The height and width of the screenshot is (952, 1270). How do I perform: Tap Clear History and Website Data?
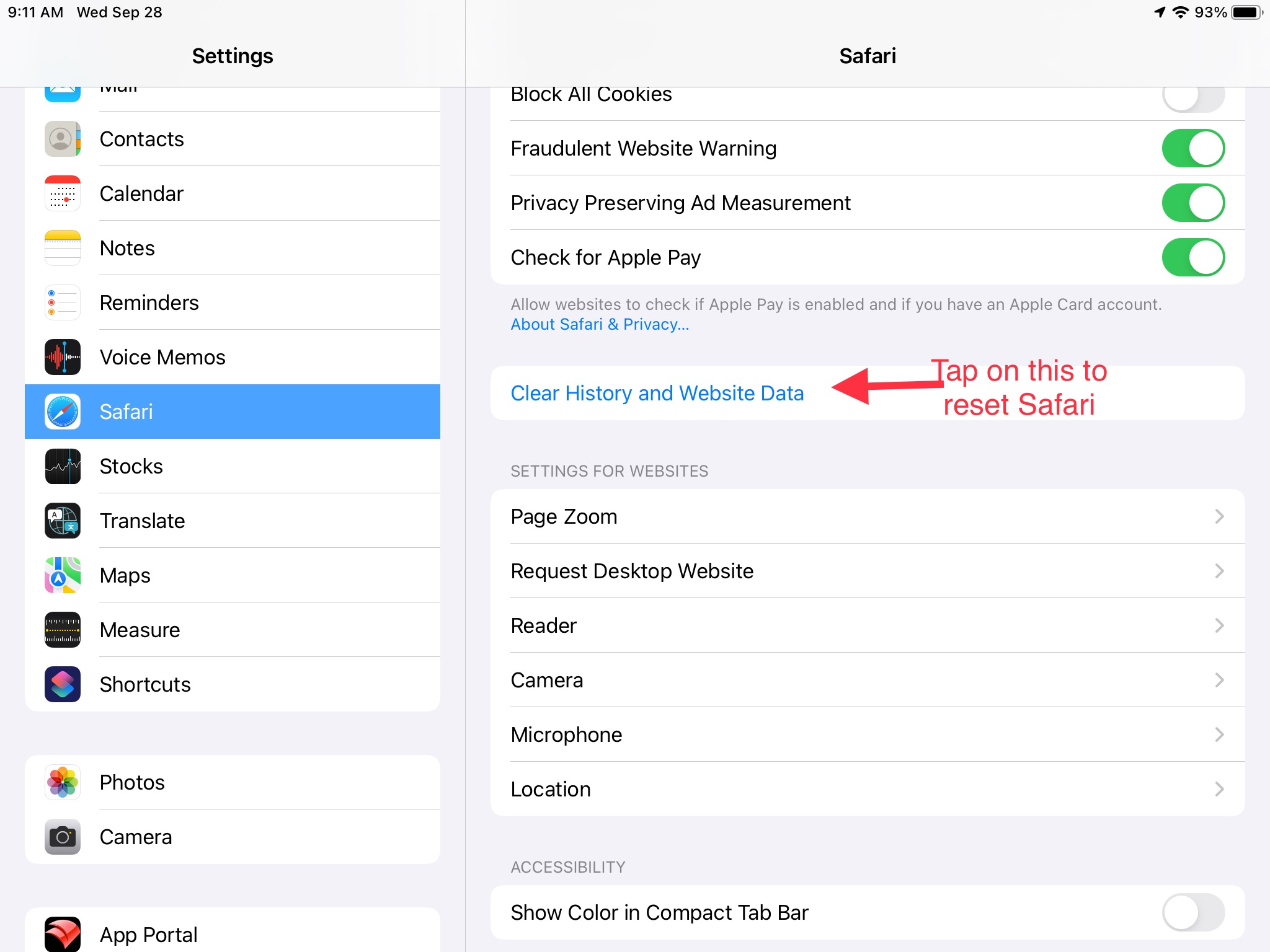(657, 393)
